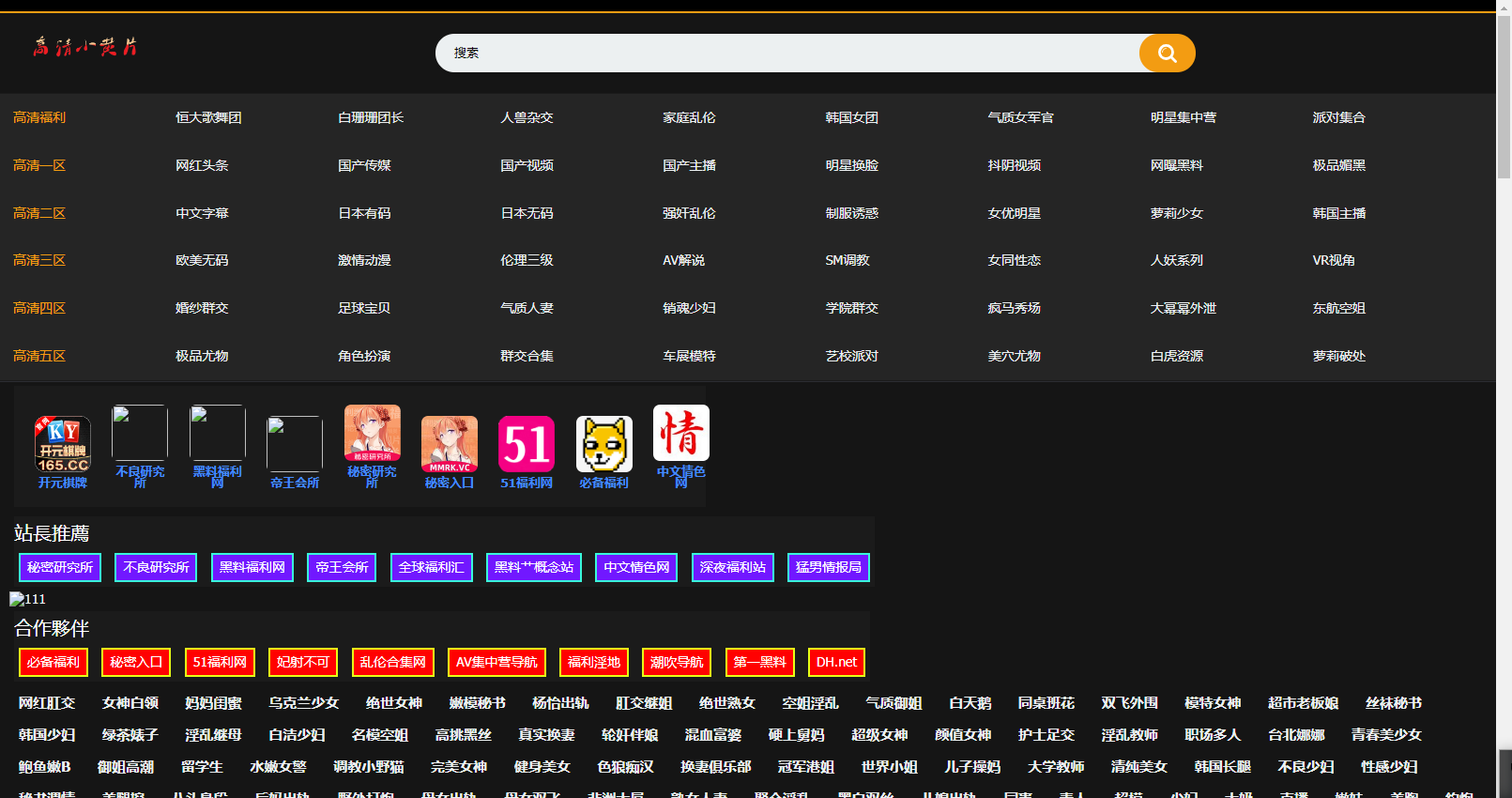
Task: Focus the 搜索 search input field
Action: (787, 54)
